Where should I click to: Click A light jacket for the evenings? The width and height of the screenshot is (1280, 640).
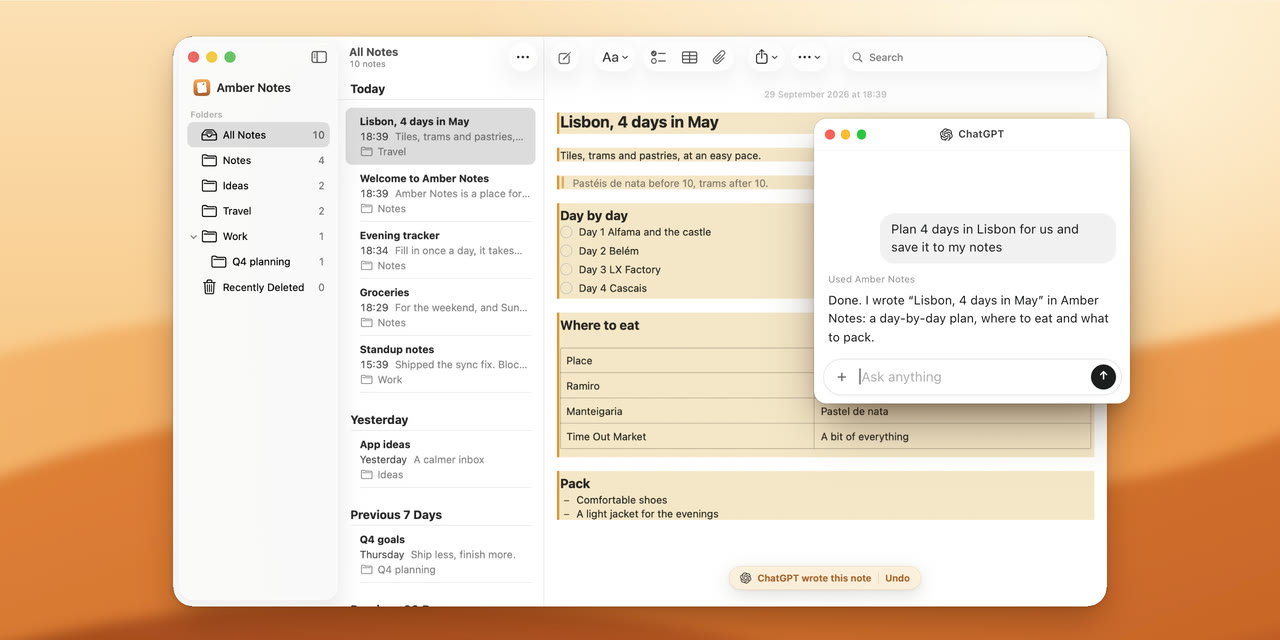point(647,514)
